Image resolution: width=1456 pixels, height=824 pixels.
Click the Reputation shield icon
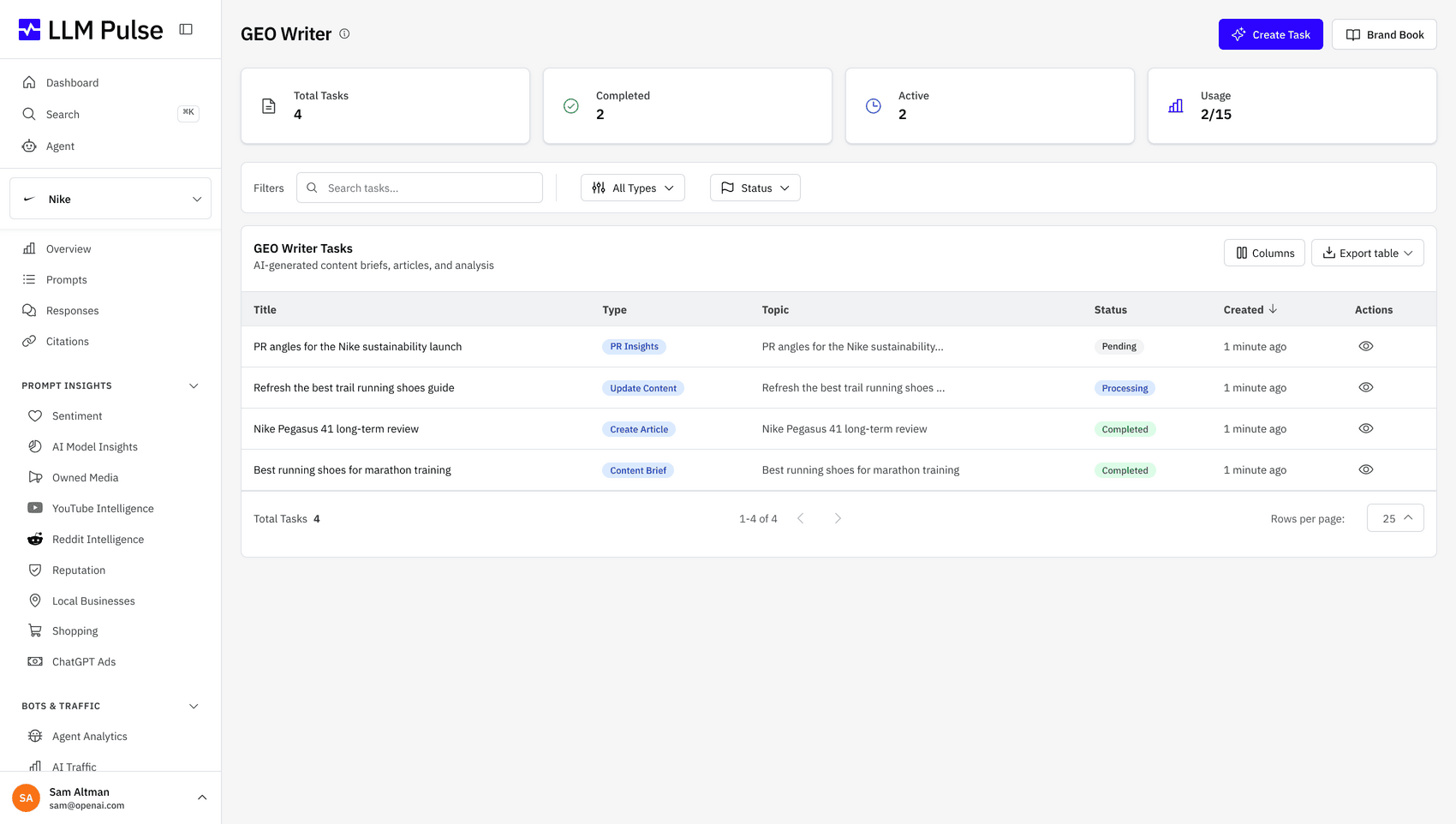tap(35, 570)
